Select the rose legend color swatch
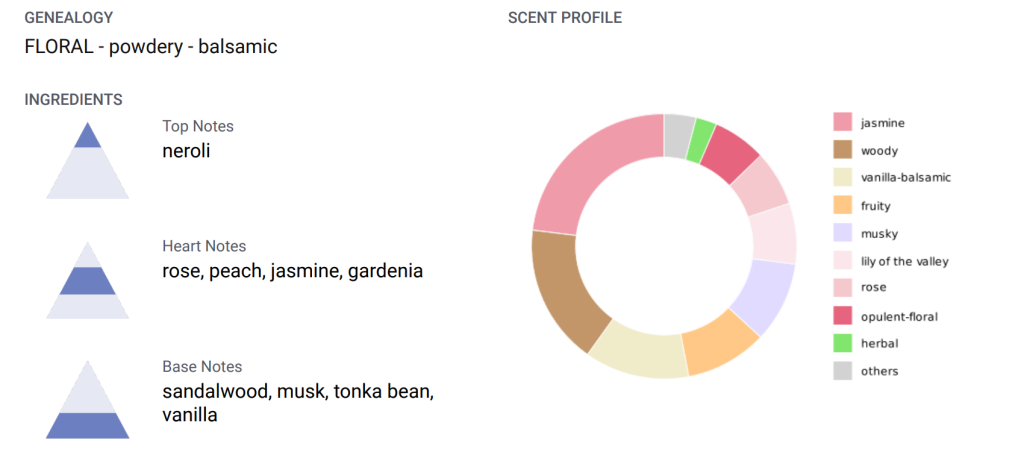Screen dimensions: 1024x452 pyautogui.click(x=843, y=287)
